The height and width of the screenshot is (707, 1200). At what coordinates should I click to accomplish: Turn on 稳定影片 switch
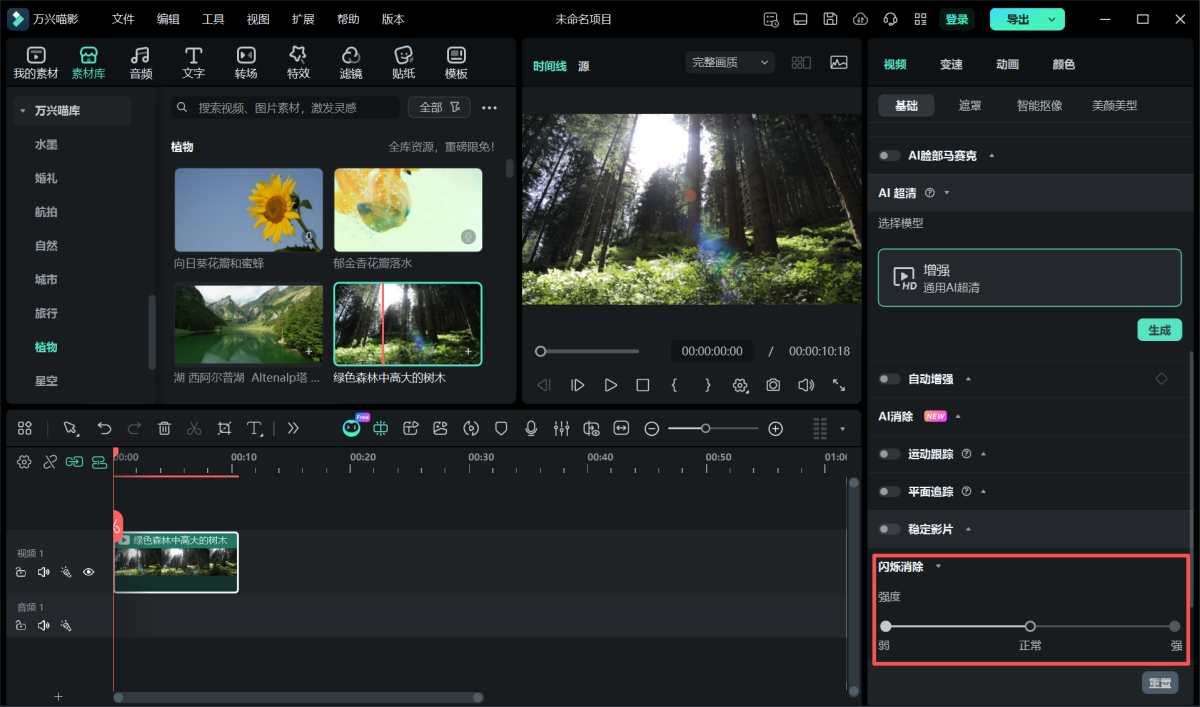[889, 529]
